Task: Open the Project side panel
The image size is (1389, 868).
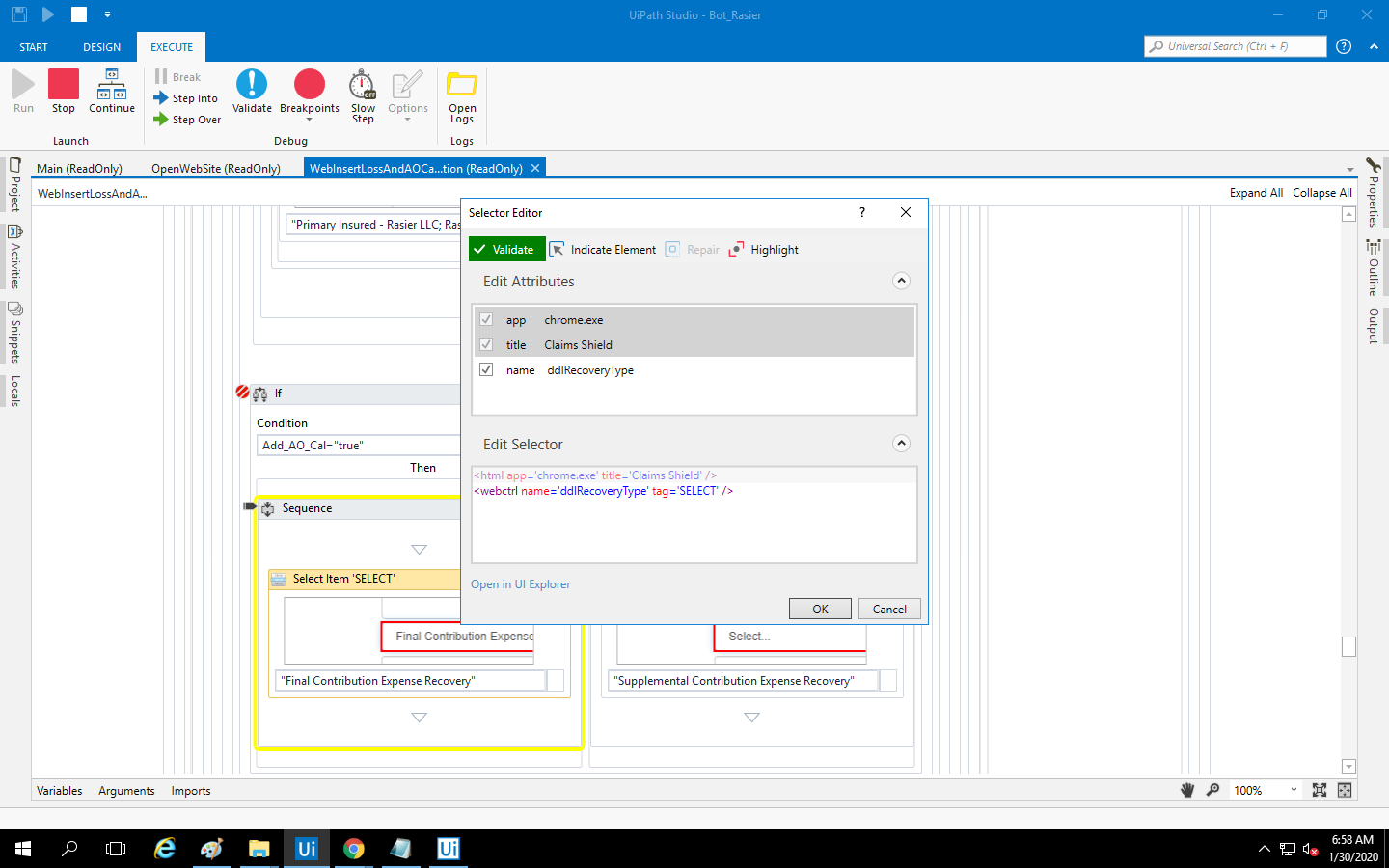Action: pos(14,185)
